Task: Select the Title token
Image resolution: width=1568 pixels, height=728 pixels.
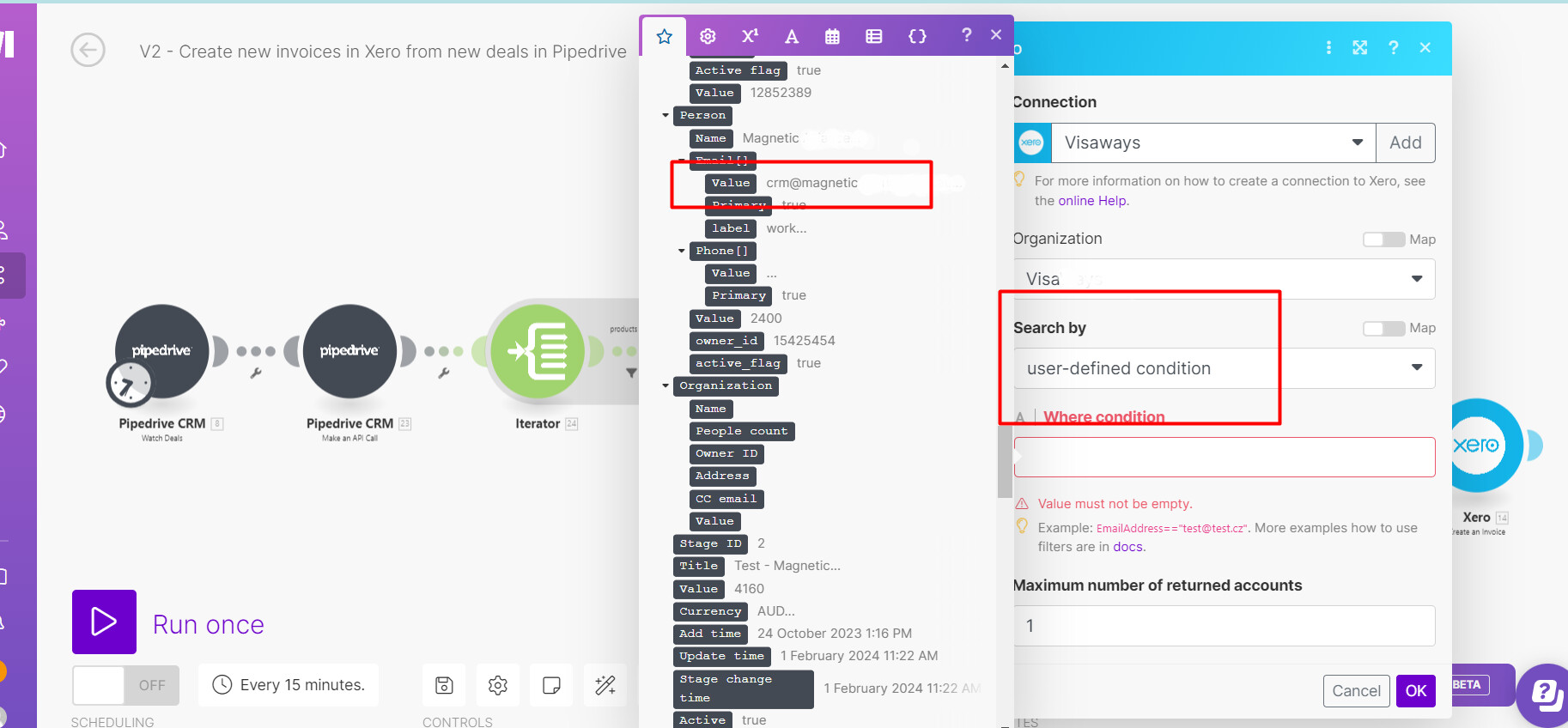Action: coord(699,566)
